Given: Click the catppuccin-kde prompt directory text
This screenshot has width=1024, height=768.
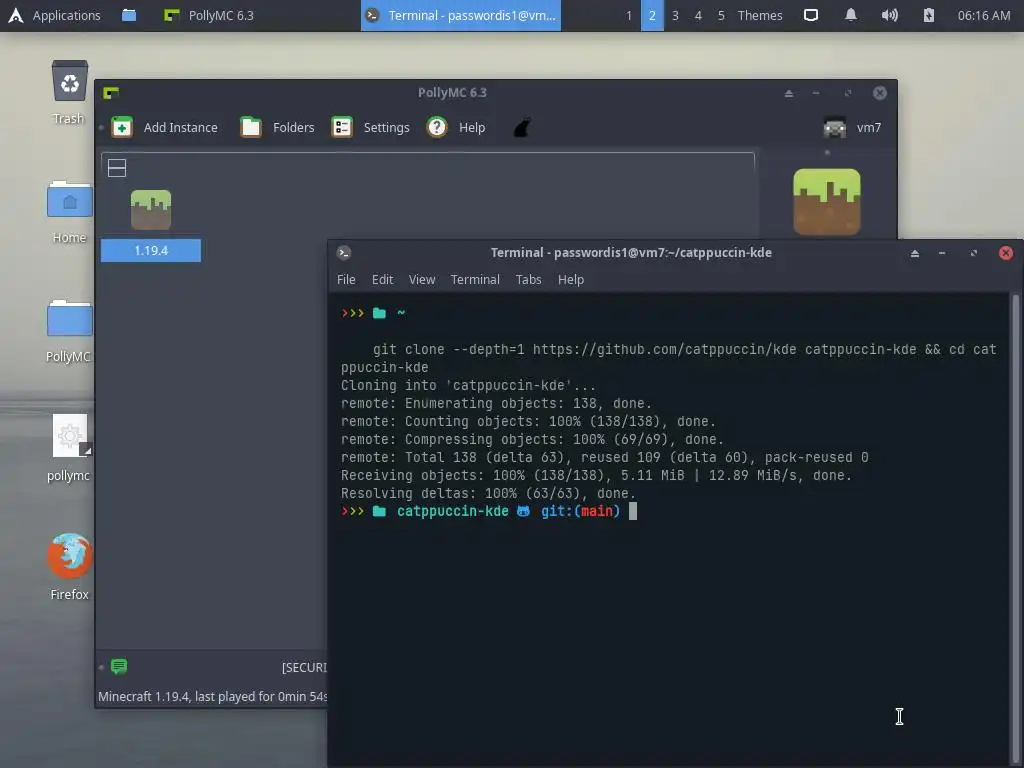Looking at the screenshot, I should coord(453,511).
